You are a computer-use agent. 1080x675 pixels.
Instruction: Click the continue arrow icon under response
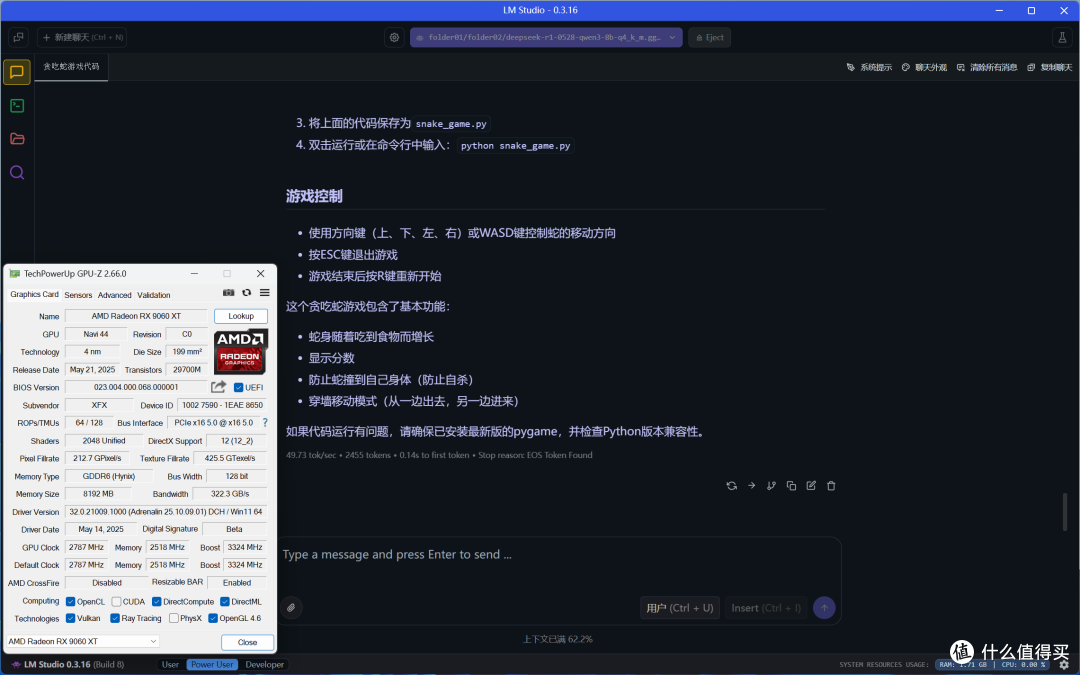[x=751, y=486]
